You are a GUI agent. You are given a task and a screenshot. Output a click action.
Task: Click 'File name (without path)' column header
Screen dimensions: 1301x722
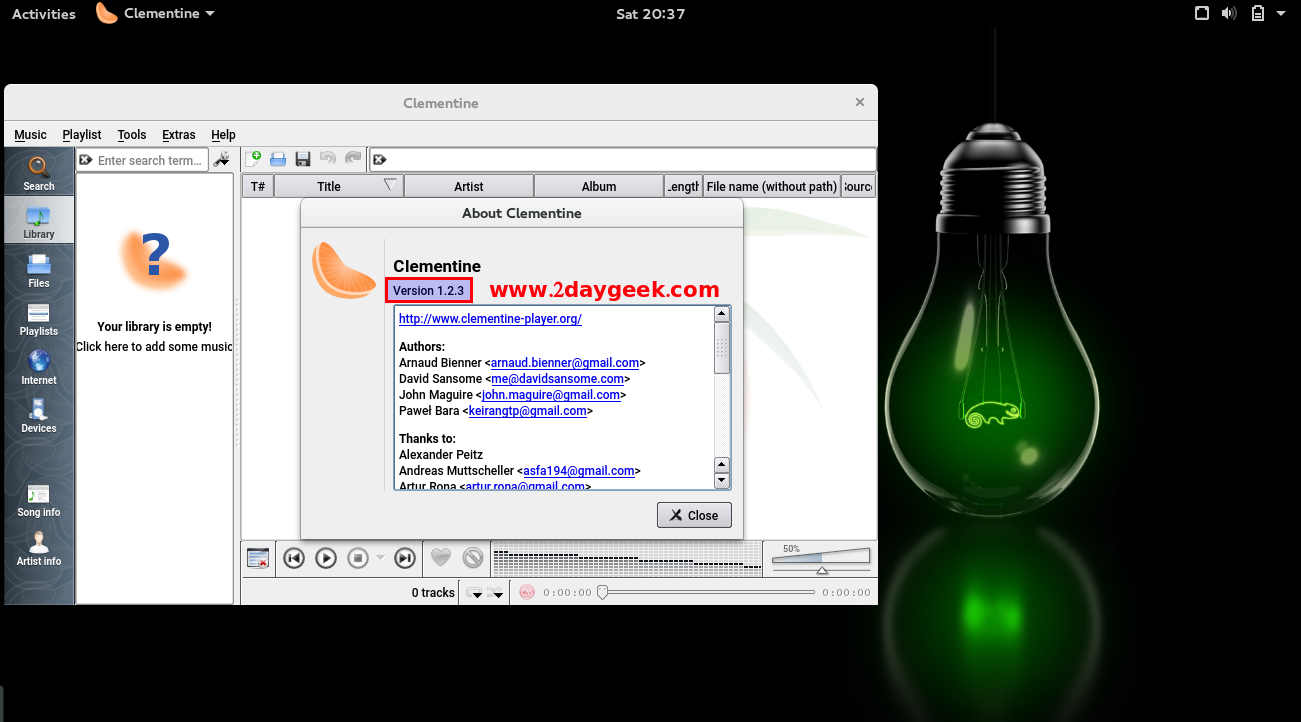[771, 186]
